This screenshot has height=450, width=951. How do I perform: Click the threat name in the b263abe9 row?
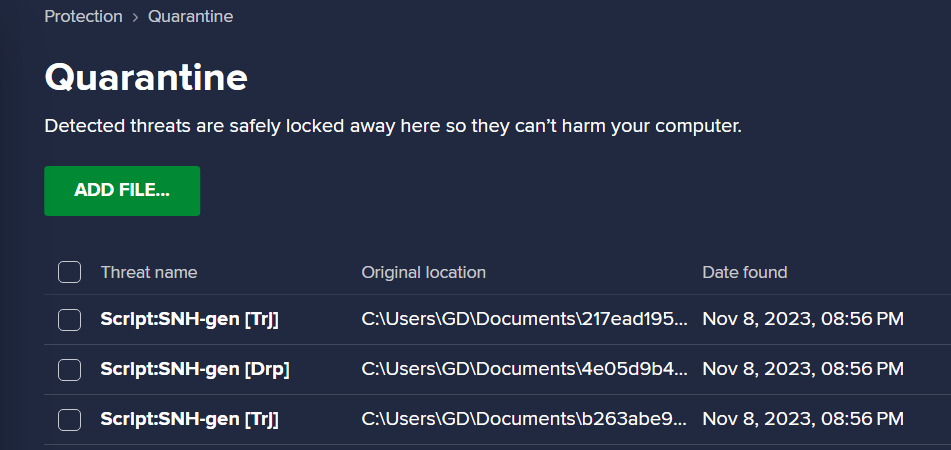pyautogui.click(x=189, y=419)
